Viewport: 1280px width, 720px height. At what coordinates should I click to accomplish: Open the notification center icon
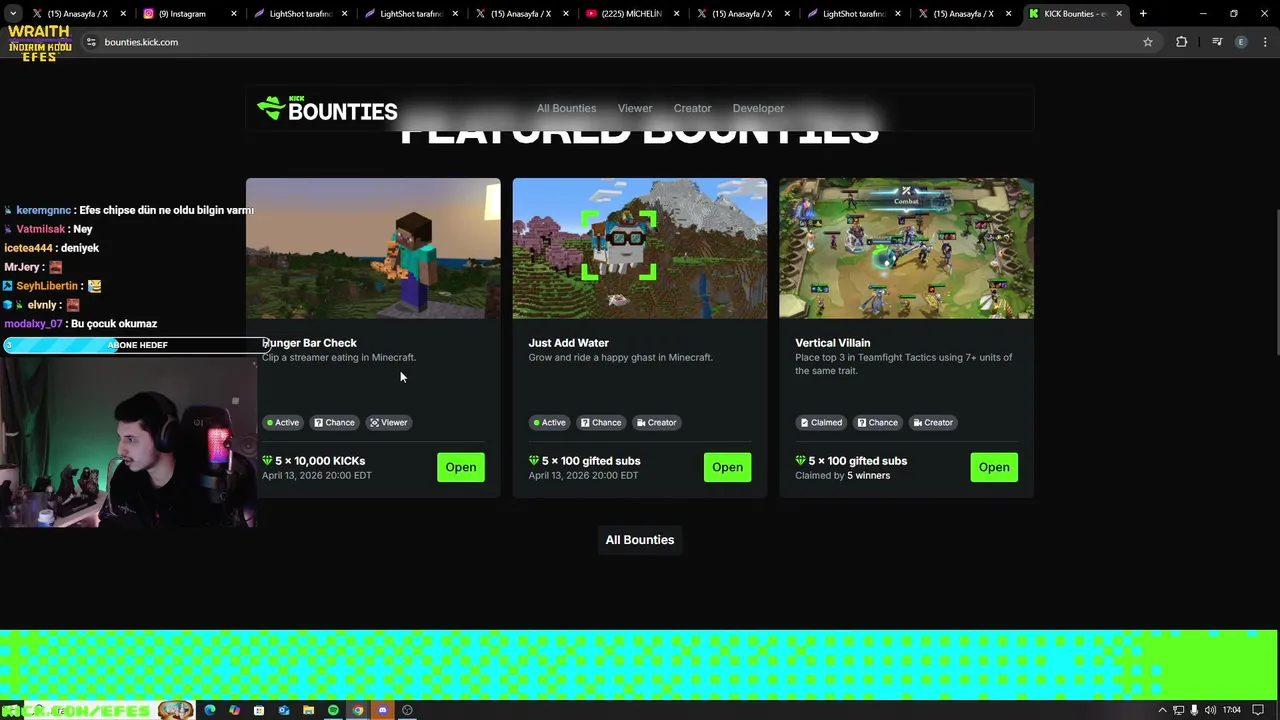pyautogui.click(x=1258, y=710)
